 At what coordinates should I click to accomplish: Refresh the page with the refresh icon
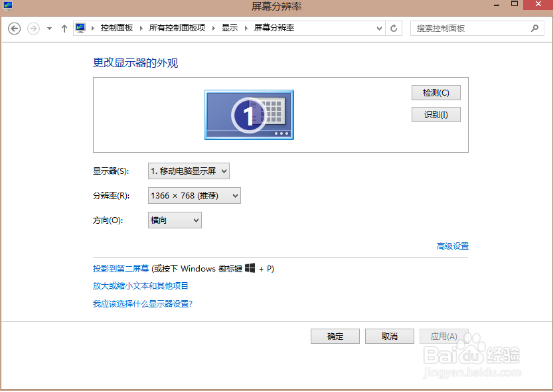[x=394, y=28]
